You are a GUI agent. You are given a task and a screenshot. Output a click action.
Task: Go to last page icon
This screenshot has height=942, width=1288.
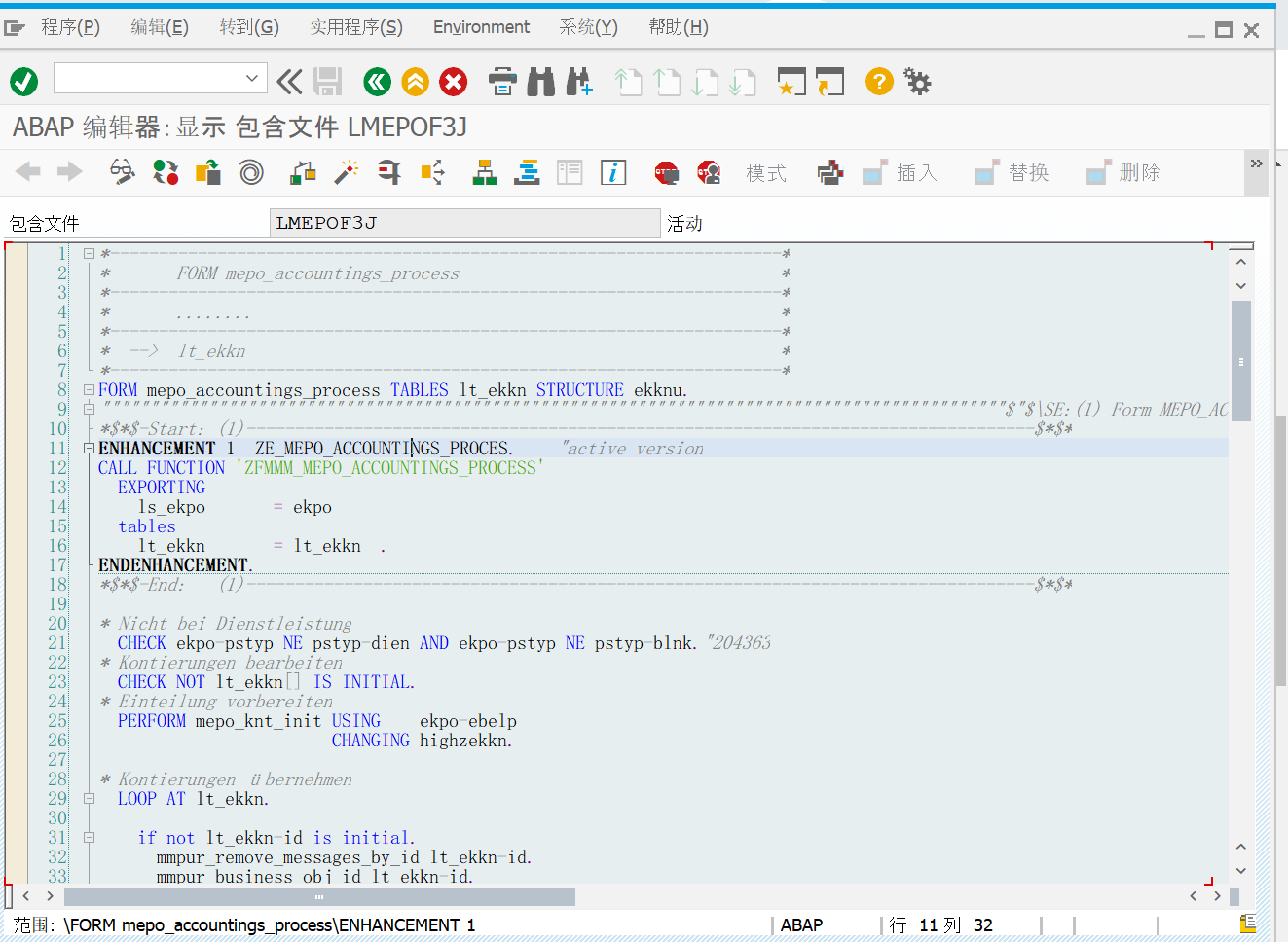[x=743, y=82]
